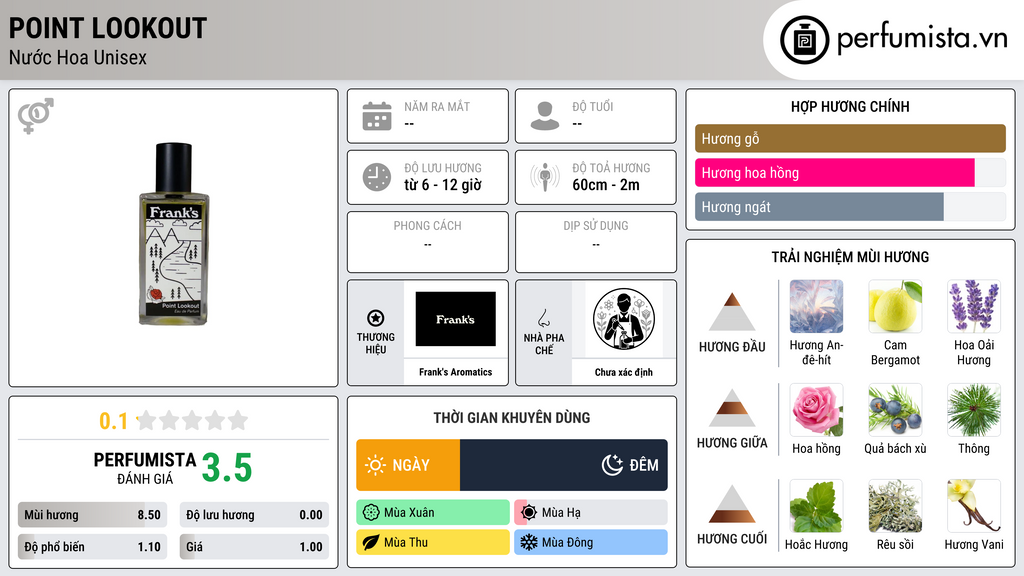Viewport: 1024px width, 576px height.
Task: Click the sillage icon for Độ toả hương
Action: point(545,177)
